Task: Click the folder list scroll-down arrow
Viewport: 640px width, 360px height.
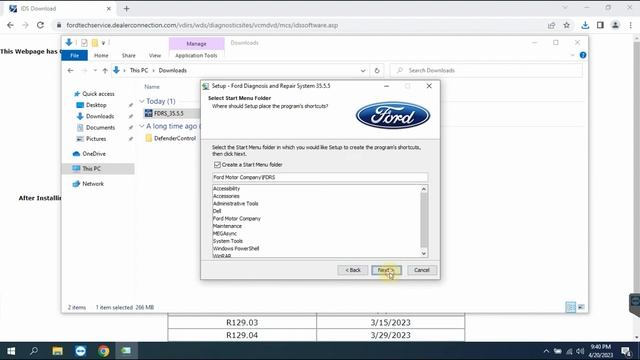Action: click(x=424, y=253)
